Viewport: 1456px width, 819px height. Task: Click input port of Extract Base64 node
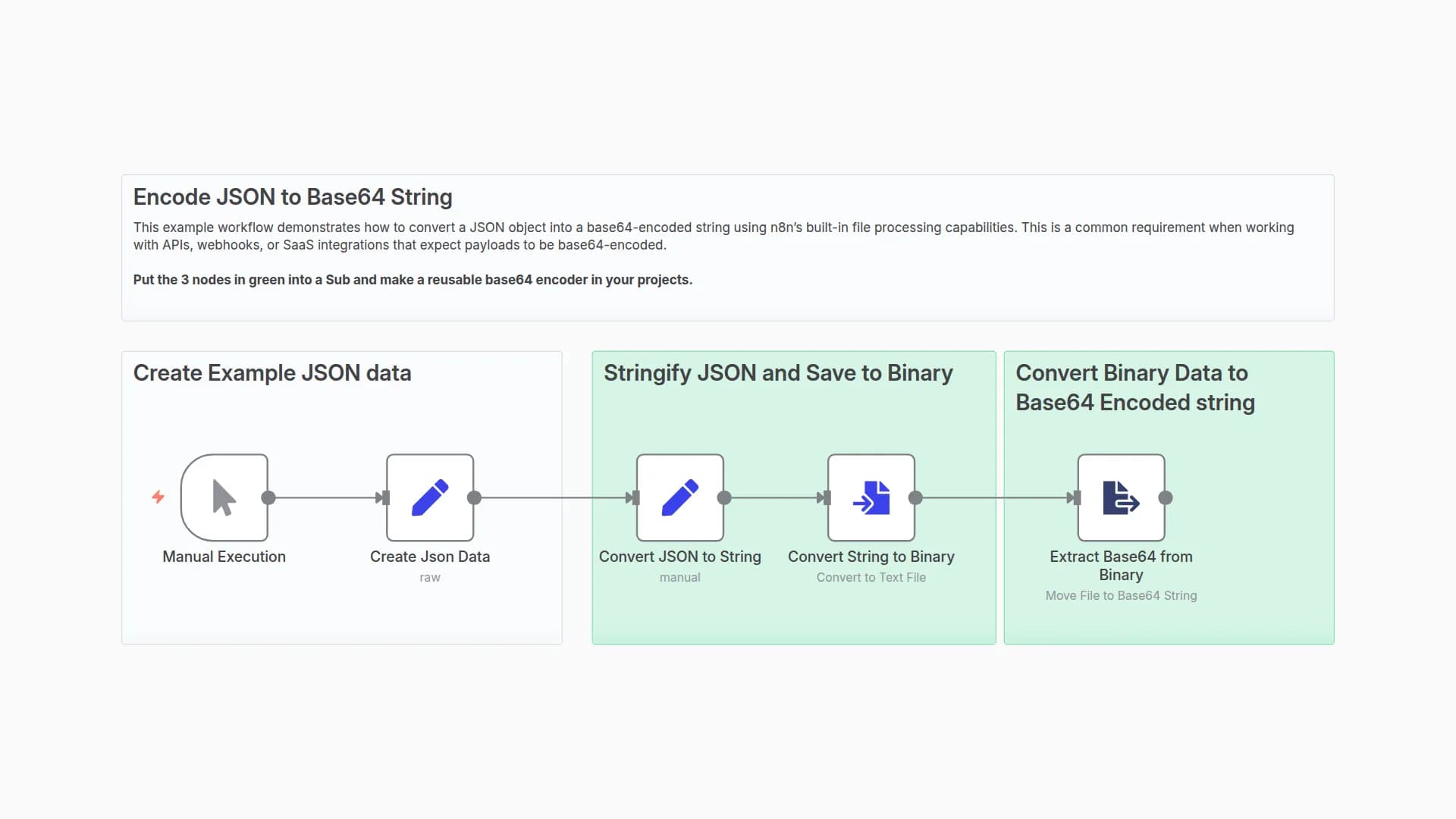1077,497
